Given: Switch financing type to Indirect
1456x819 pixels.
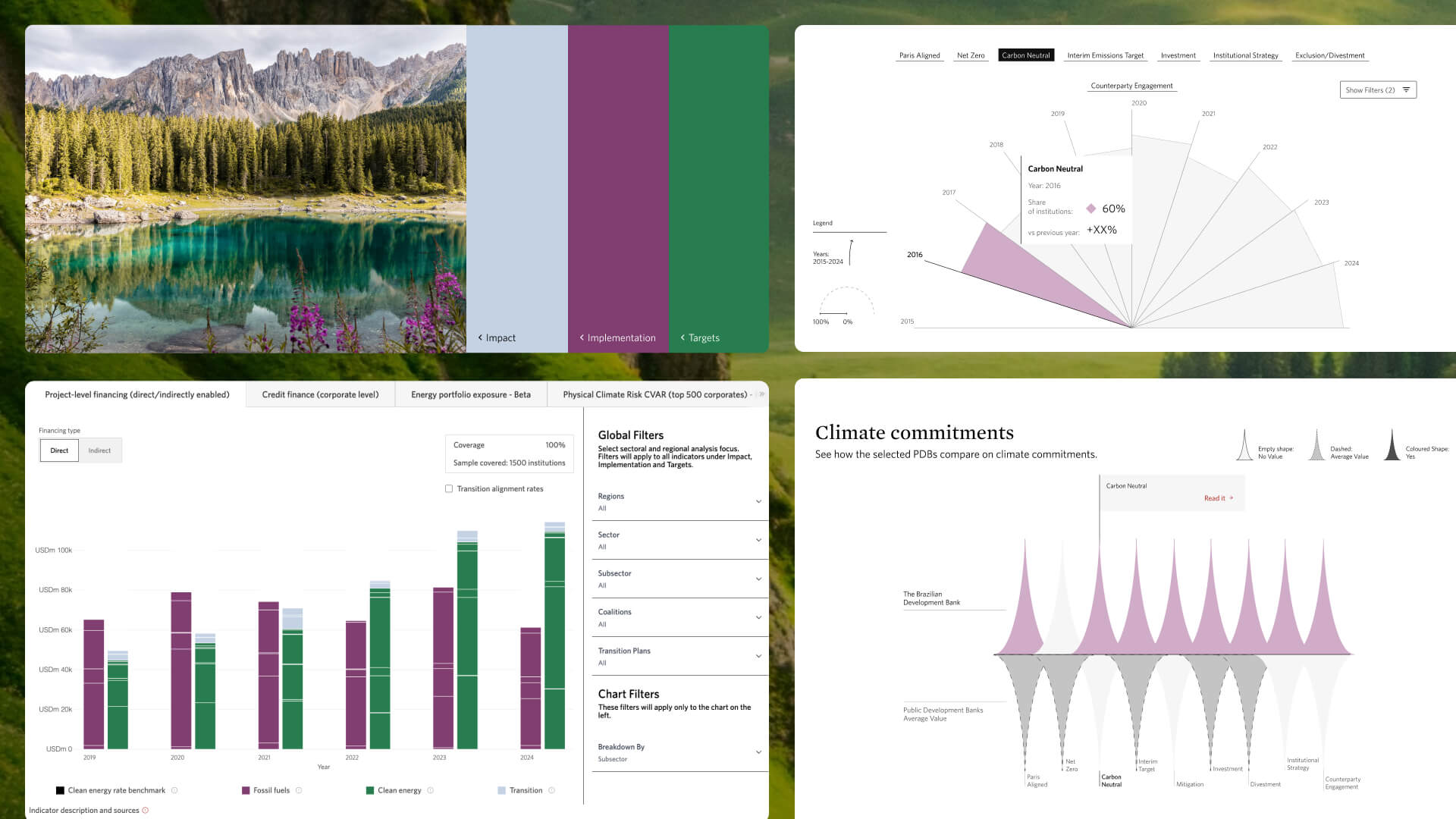Looking at the screenshot, I should (99, 450).
